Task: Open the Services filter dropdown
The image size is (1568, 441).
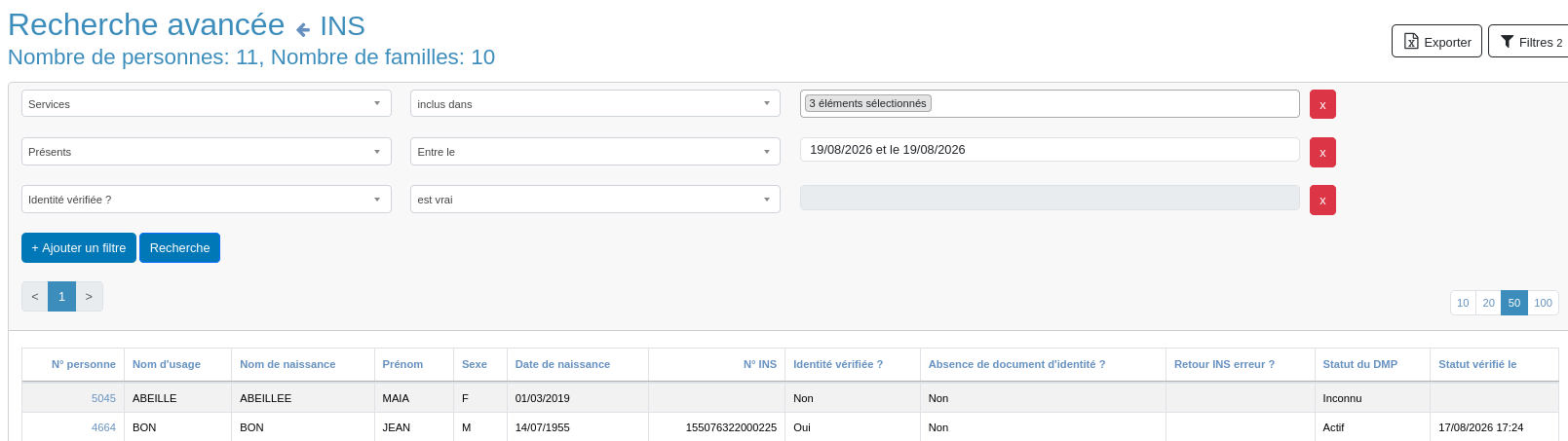Action: [207, 103]
